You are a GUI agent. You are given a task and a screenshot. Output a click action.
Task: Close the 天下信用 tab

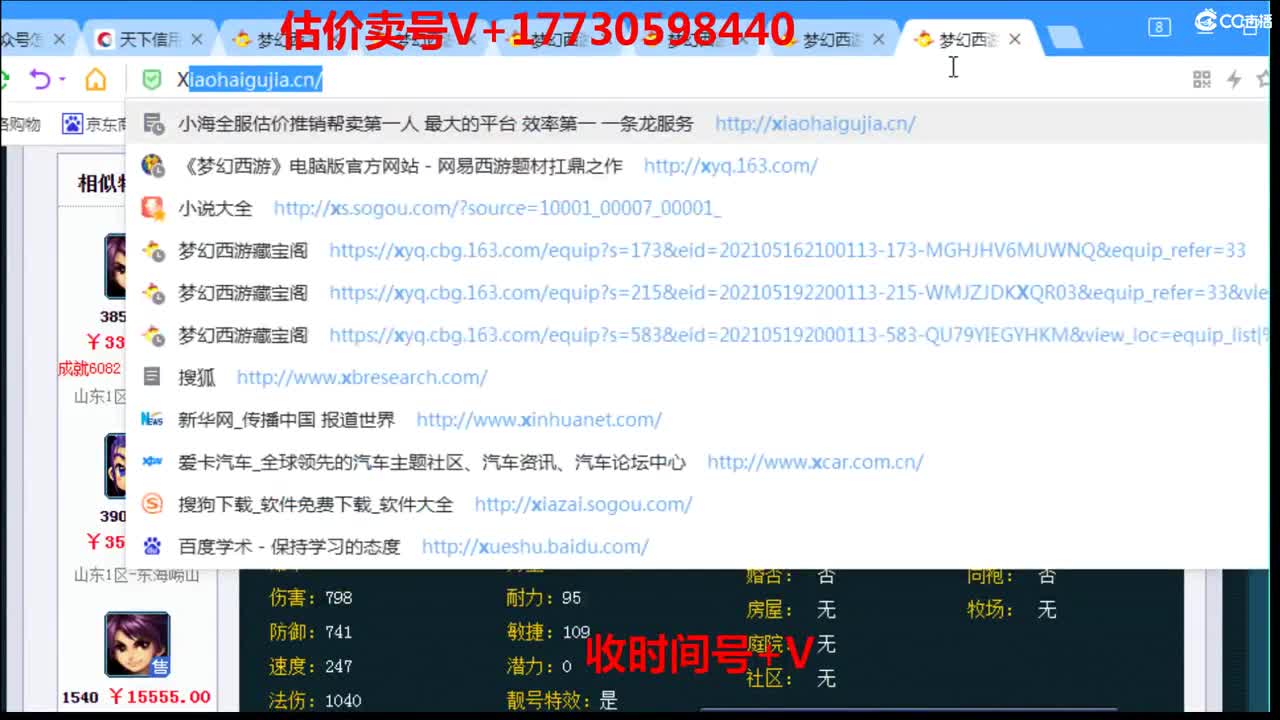click(197, 40)
